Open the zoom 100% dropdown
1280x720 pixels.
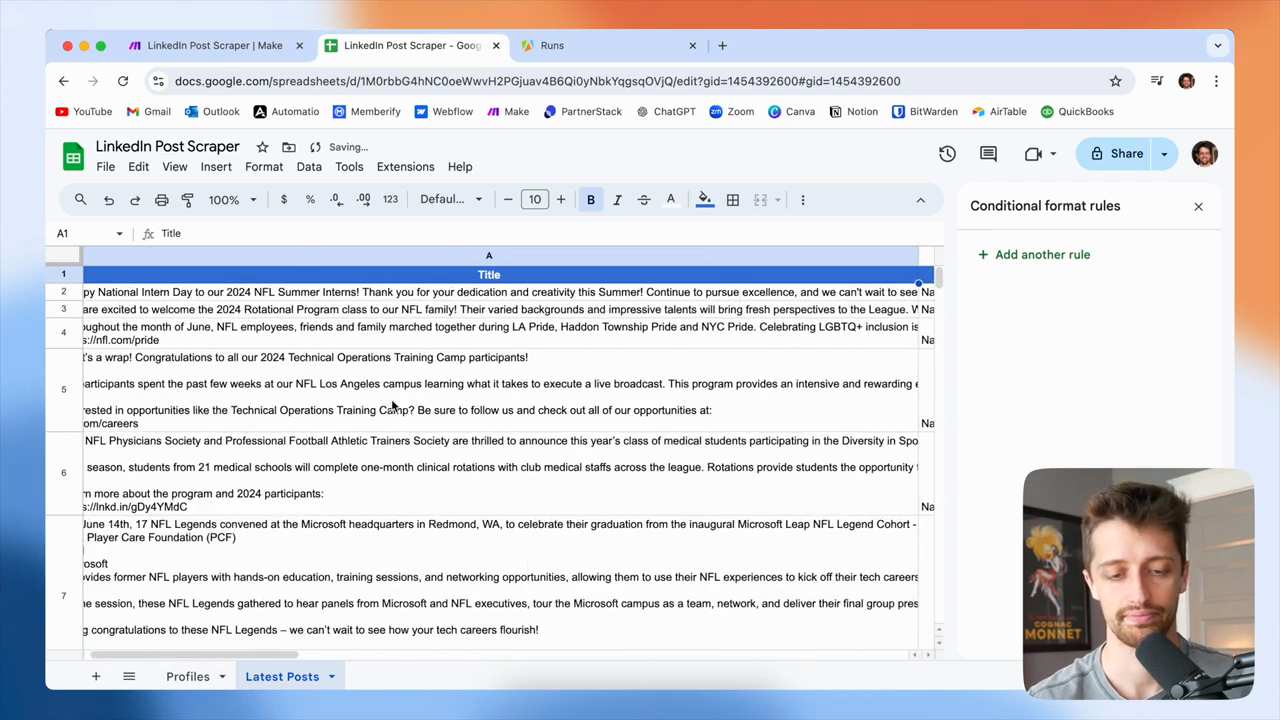coord(232,200)
